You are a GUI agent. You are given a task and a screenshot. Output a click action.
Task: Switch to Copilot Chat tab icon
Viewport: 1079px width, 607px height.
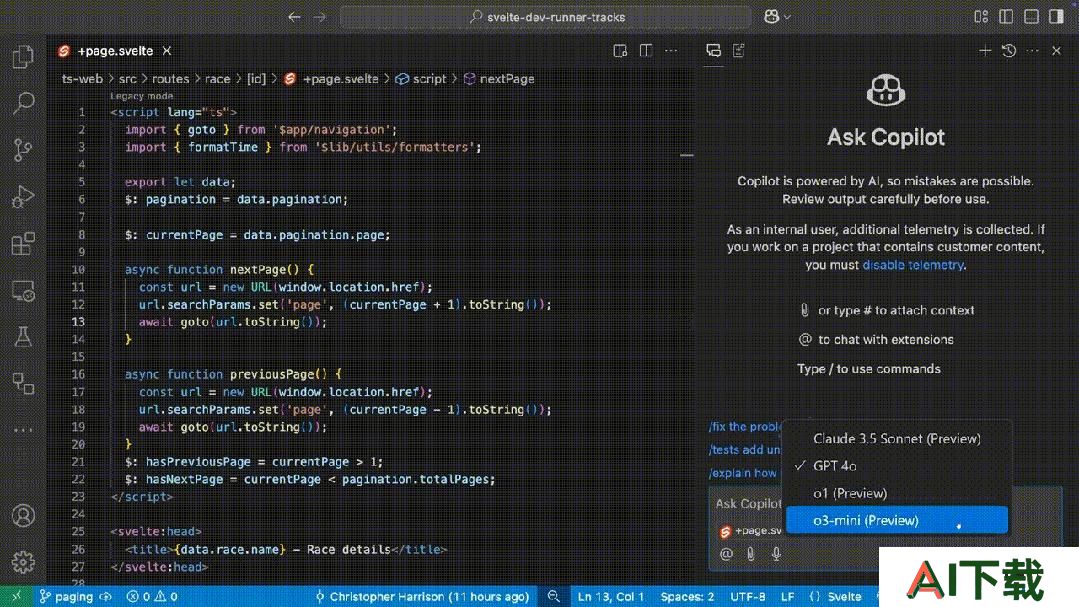[x=714, y=50]
